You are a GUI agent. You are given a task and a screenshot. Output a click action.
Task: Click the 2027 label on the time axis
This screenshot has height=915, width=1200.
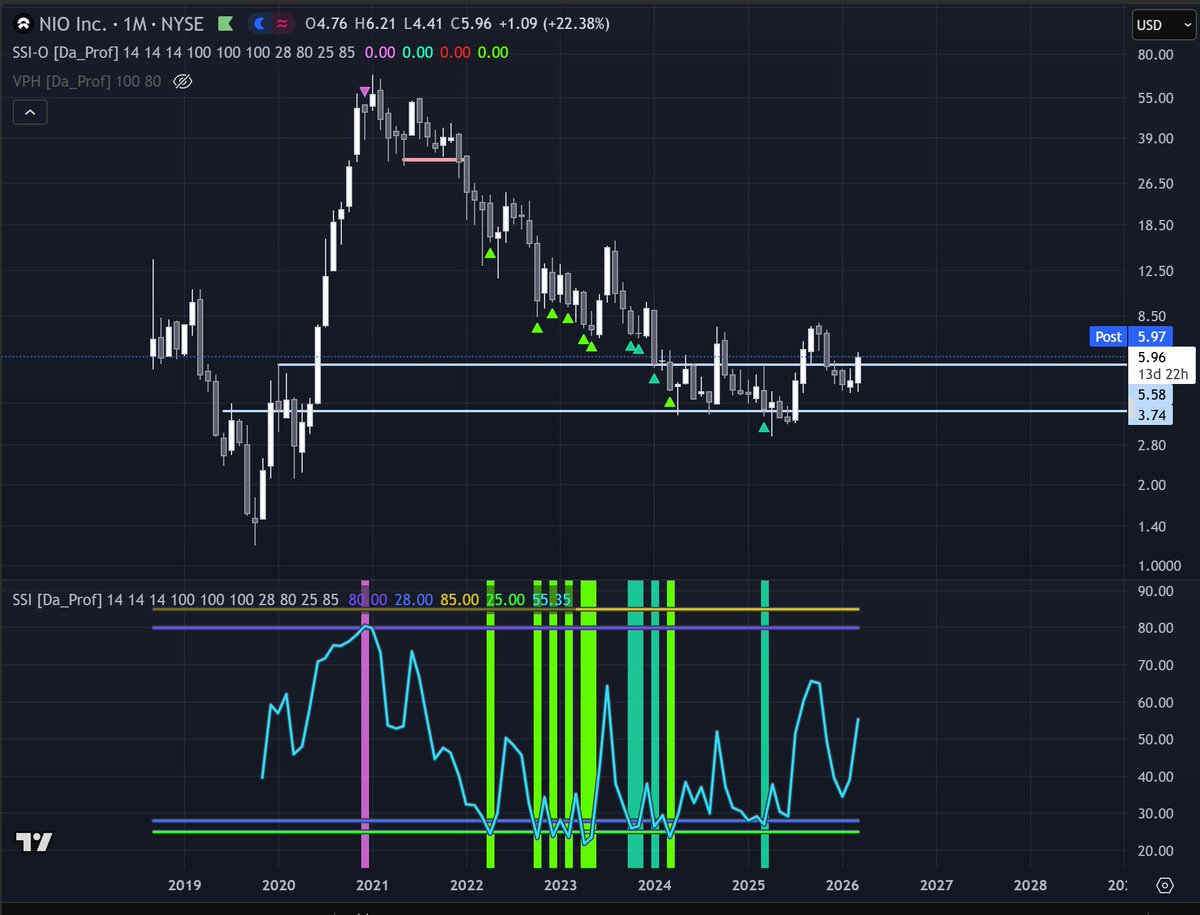click(936, 885)
